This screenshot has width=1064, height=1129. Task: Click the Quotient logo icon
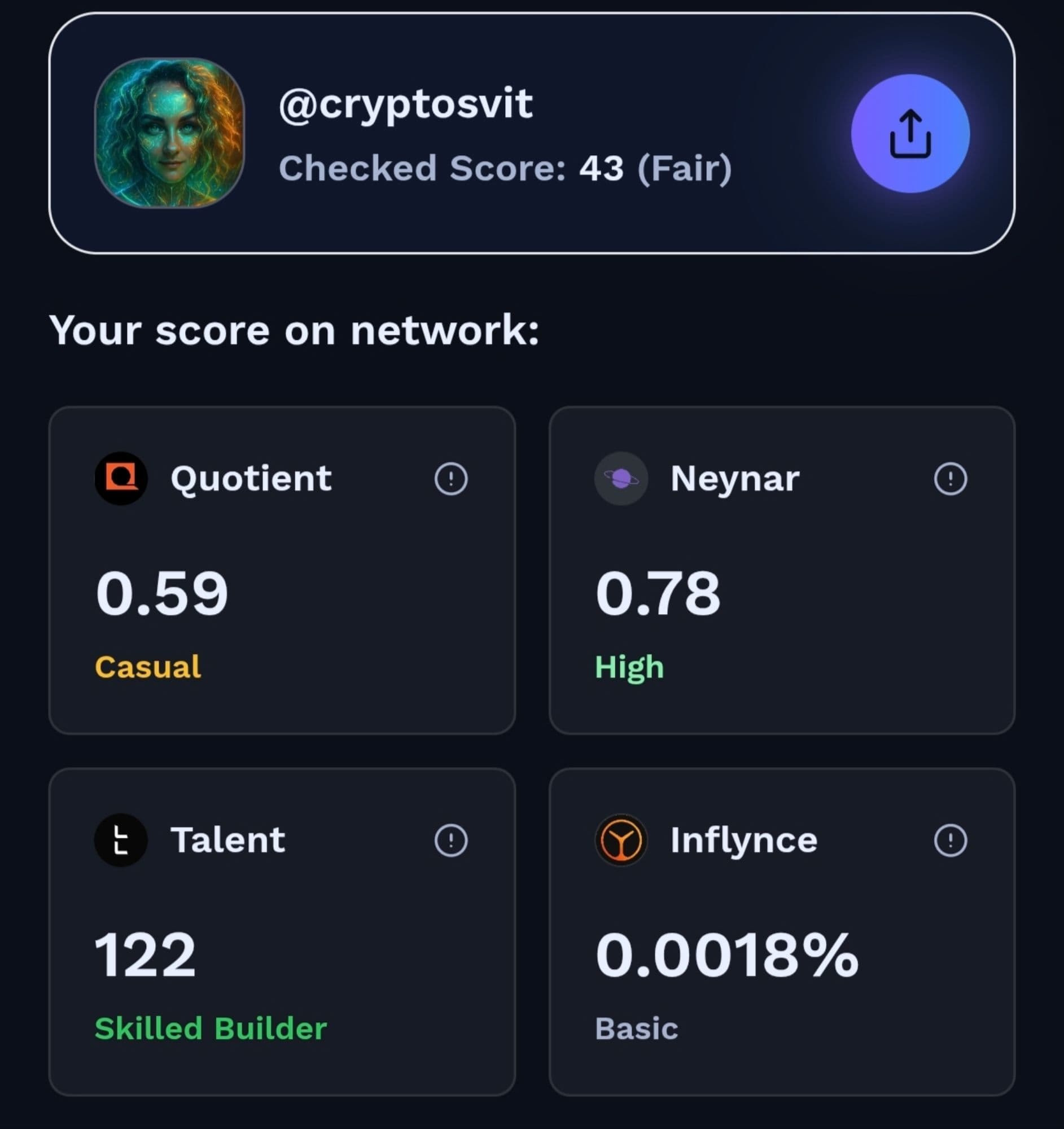pyautogui.click(x=121, y=478)
